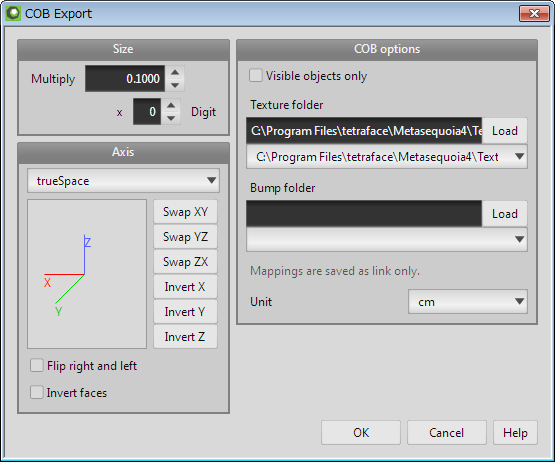Click the Metasequoia app icon in title bar
The width and height of the screenshot is (555, 462).
coord(13,13)
